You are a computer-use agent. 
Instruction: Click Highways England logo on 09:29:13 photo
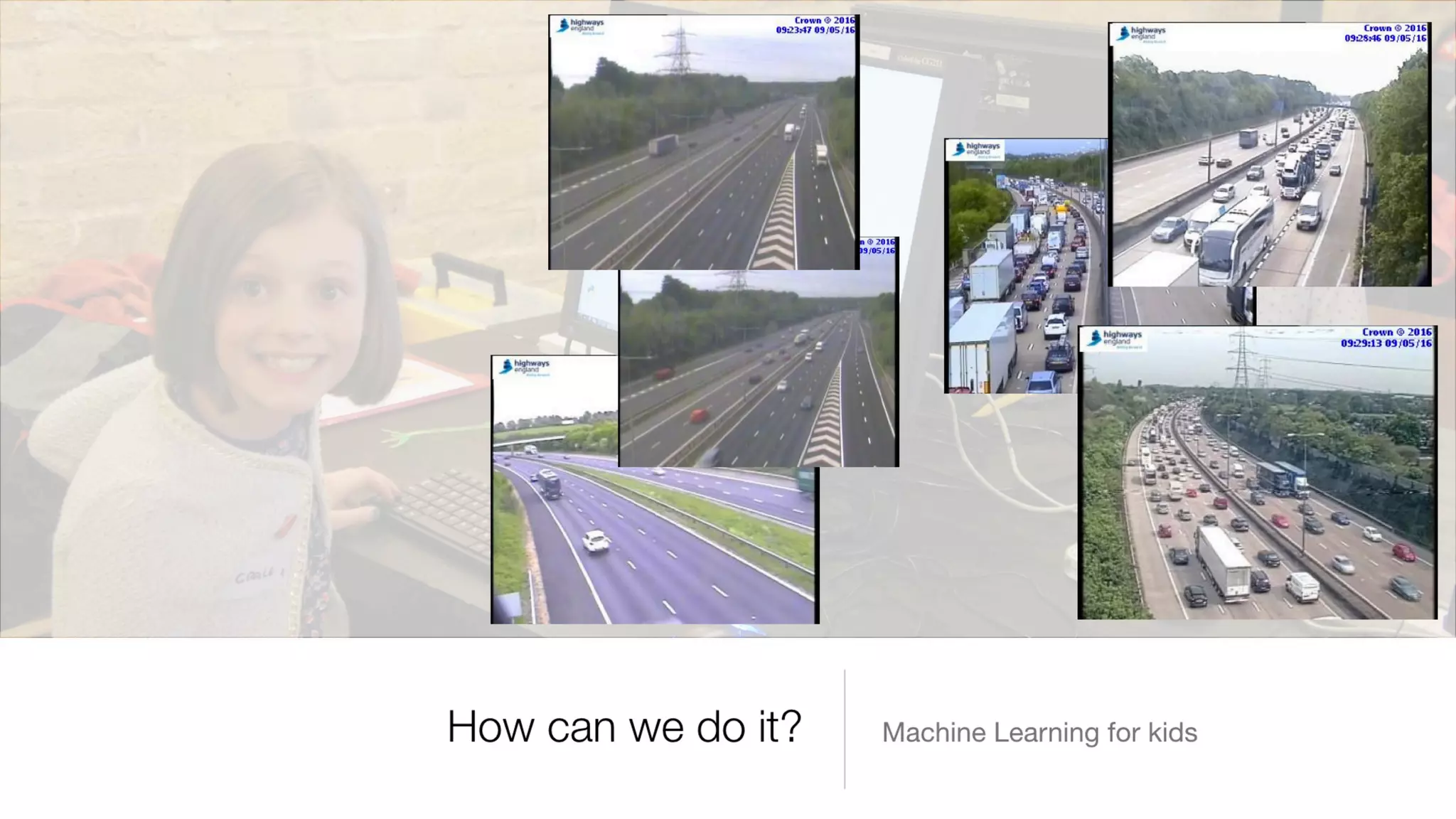1115,339
